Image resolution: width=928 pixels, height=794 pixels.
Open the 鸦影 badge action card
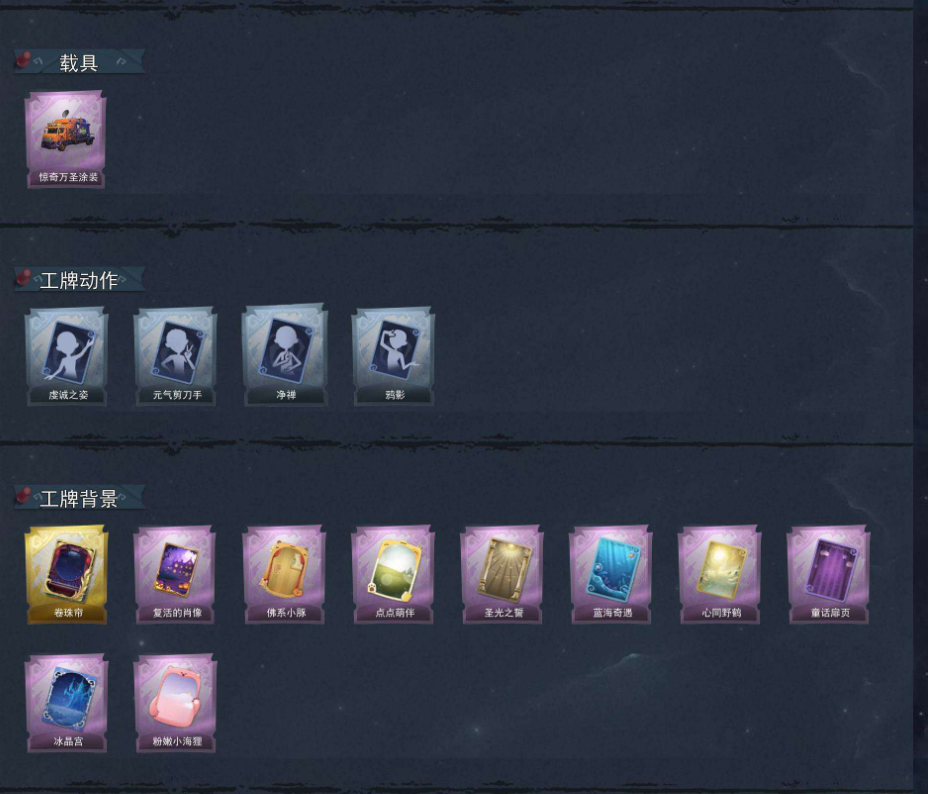click(394, 356)
